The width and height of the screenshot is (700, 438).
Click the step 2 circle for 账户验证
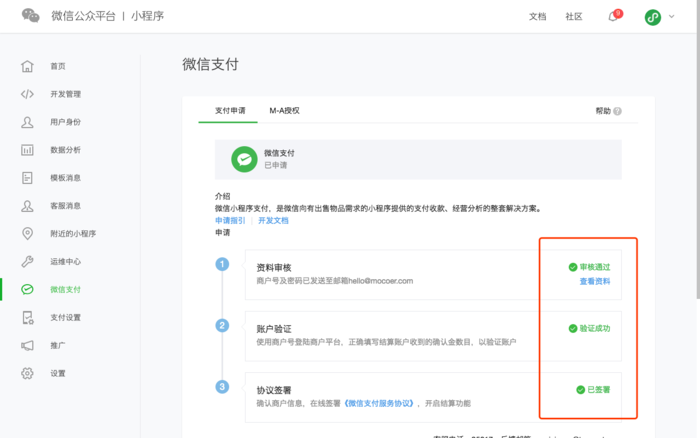pyautogui.click(x=222, y=325)
